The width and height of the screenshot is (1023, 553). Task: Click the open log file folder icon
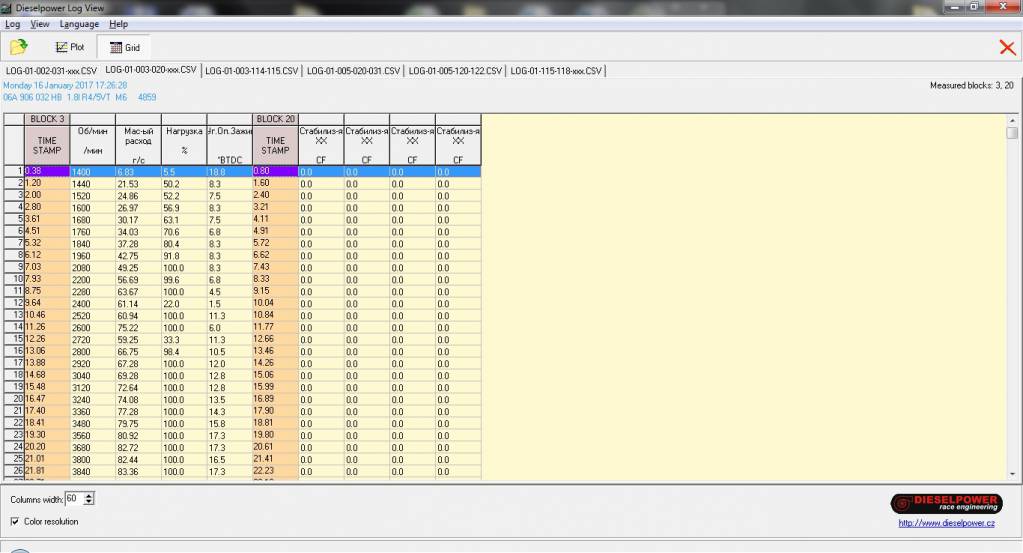tap(19, 47)
